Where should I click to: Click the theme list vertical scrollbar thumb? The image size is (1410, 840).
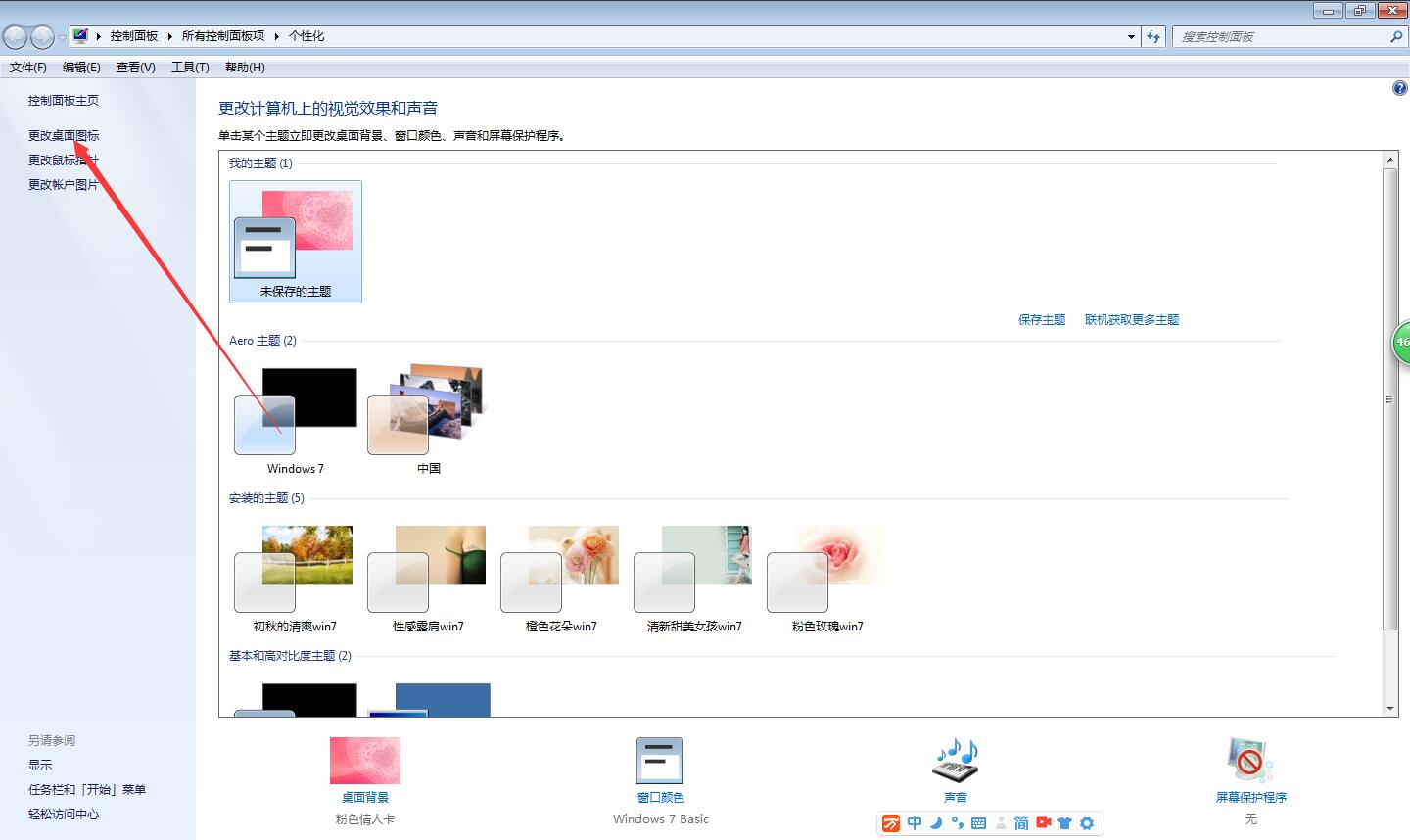[x=1390, y=399]
